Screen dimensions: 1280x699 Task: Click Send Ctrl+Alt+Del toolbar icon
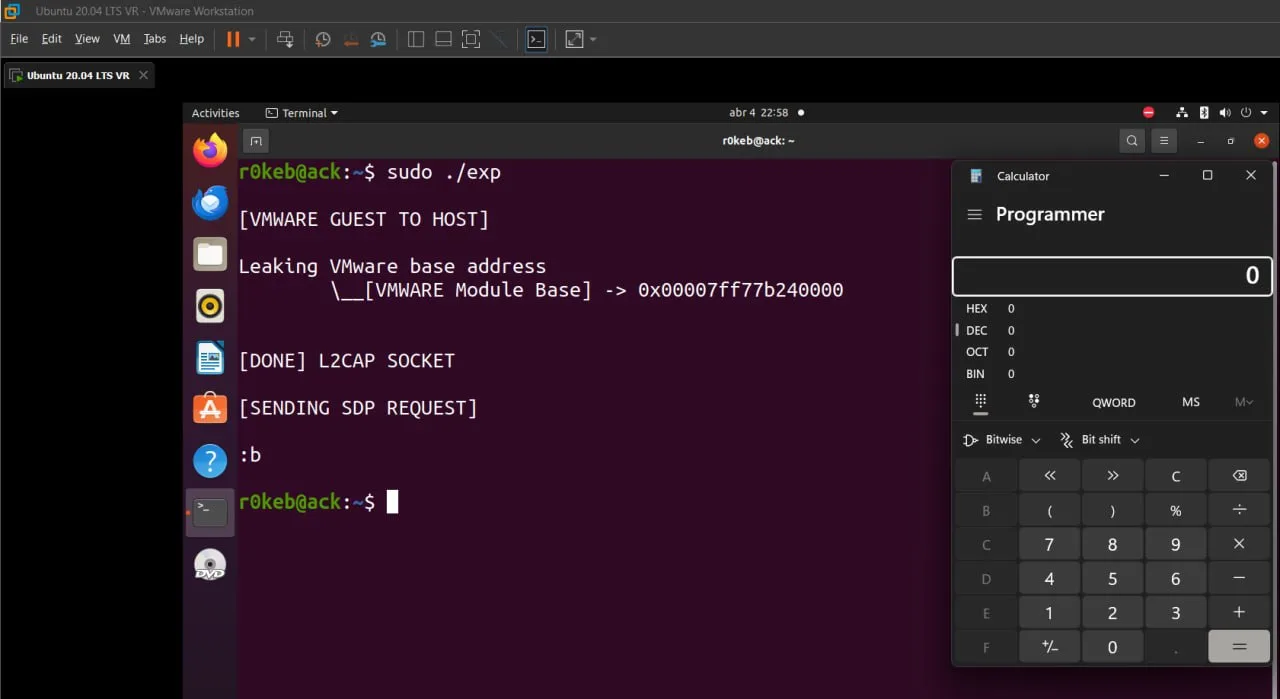[285, 39]
